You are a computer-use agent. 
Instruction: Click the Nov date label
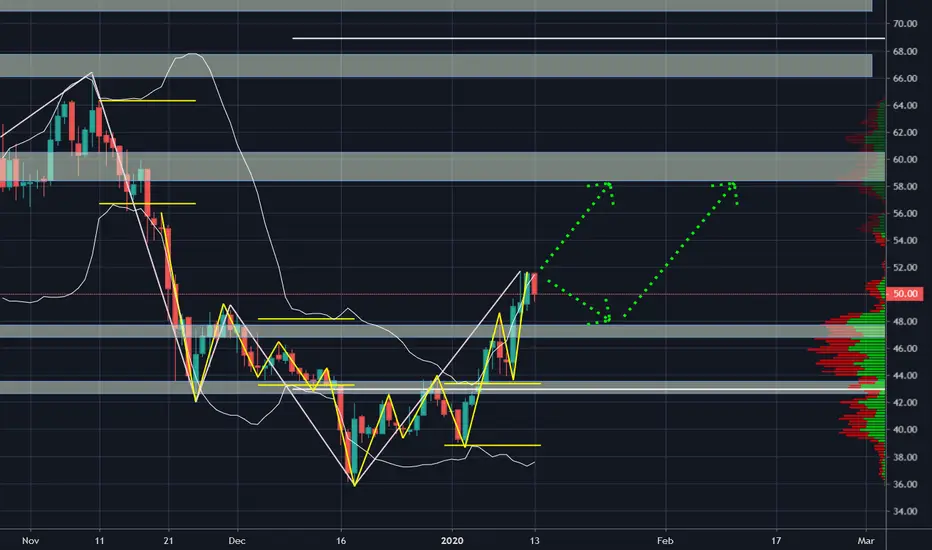tap(30, 540)
